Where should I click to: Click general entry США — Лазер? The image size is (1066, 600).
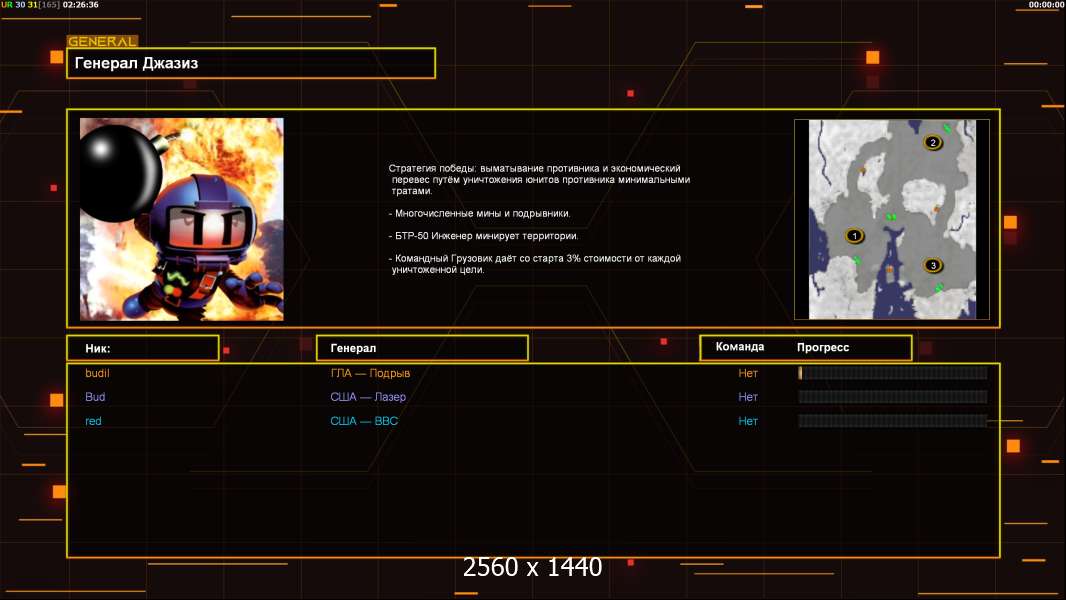pyautogui.click(x=368, y=397)
